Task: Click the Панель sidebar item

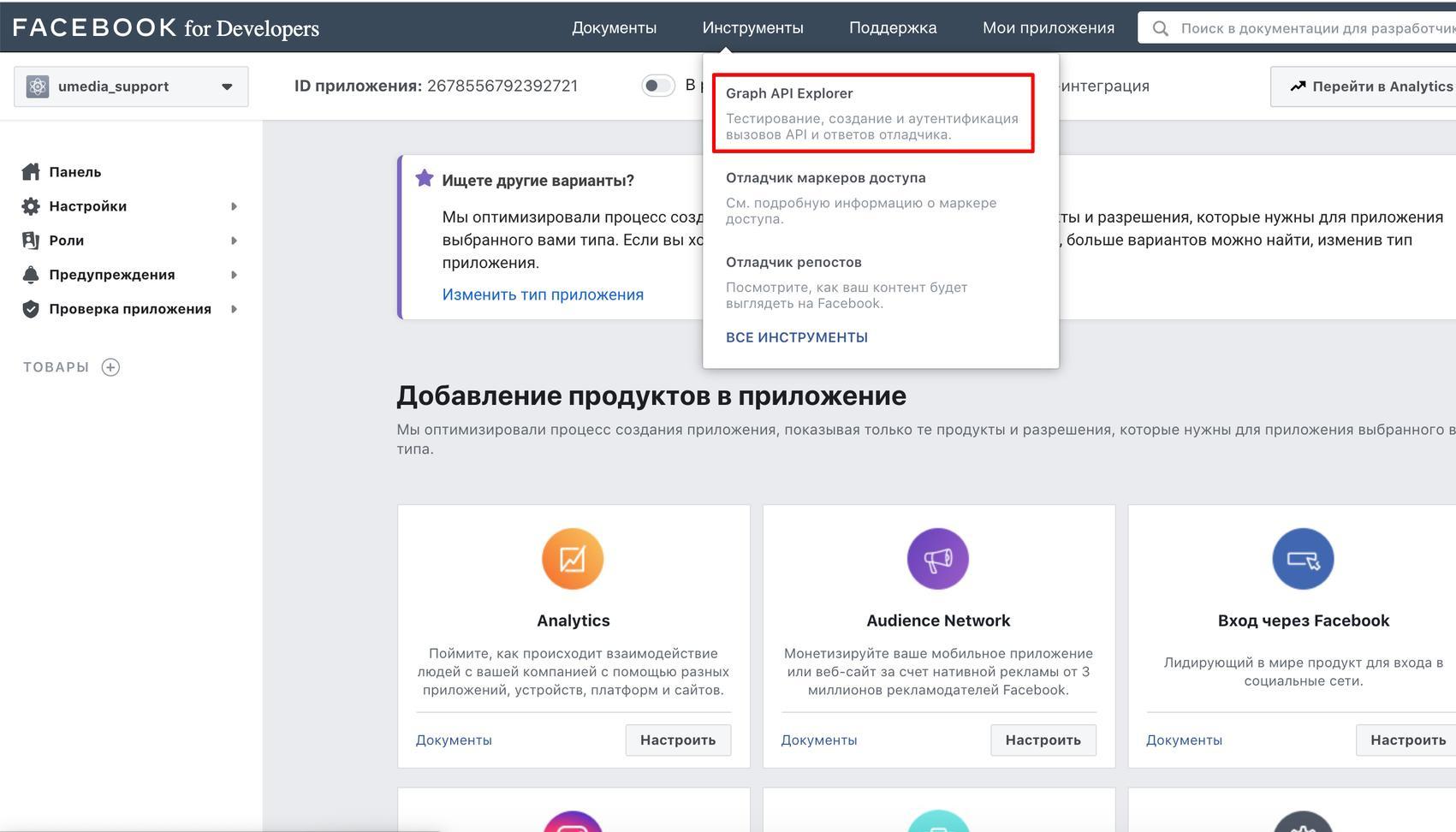Action: pyautogui.click(x=75, y=172)
